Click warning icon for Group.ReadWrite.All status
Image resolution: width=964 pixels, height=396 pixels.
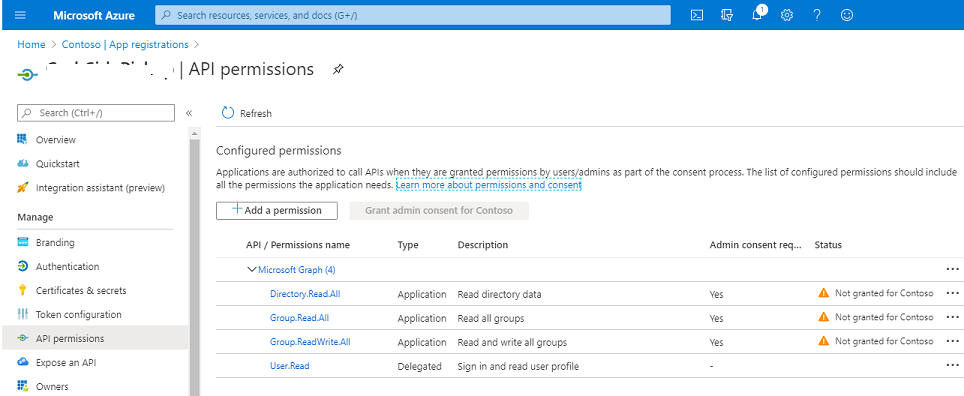click(824, 341)
